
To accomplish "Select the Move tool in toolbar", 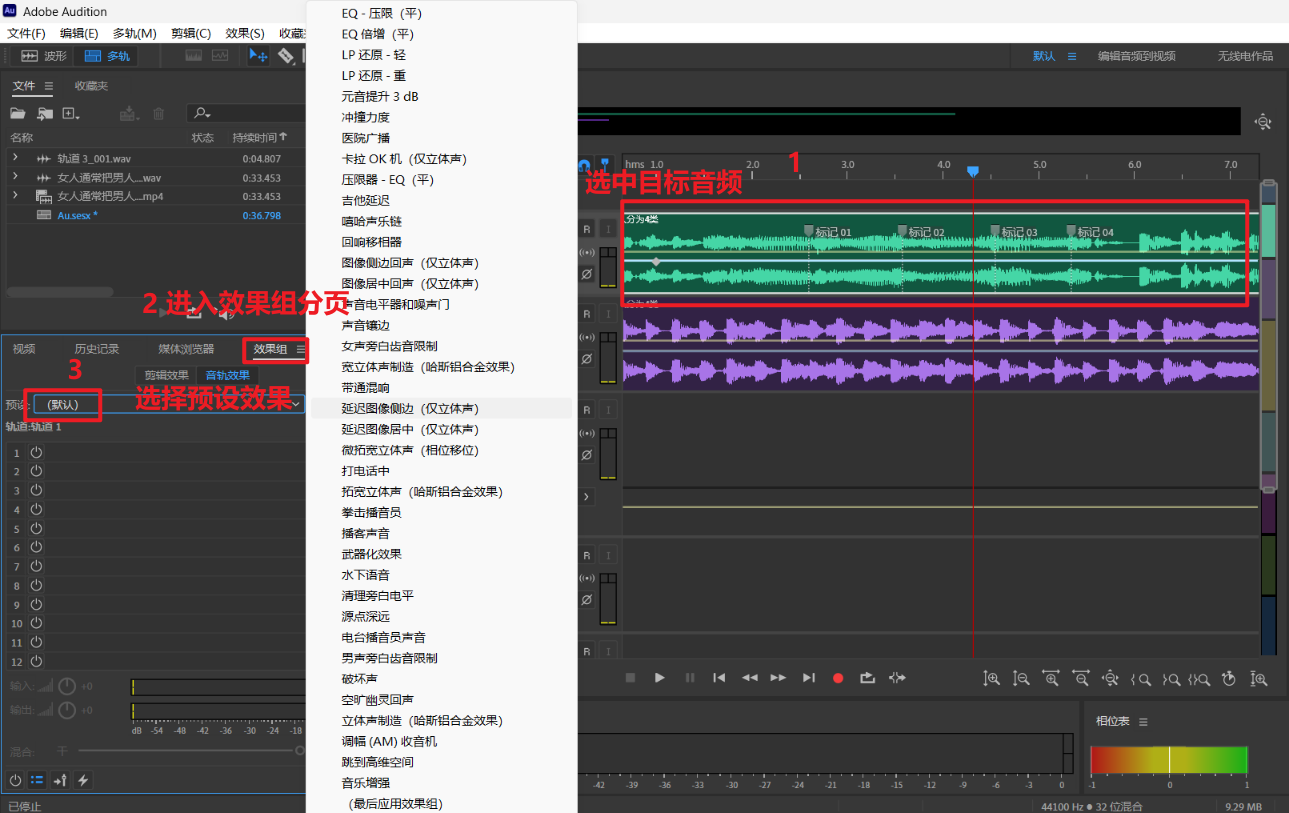I will point(257,56).
